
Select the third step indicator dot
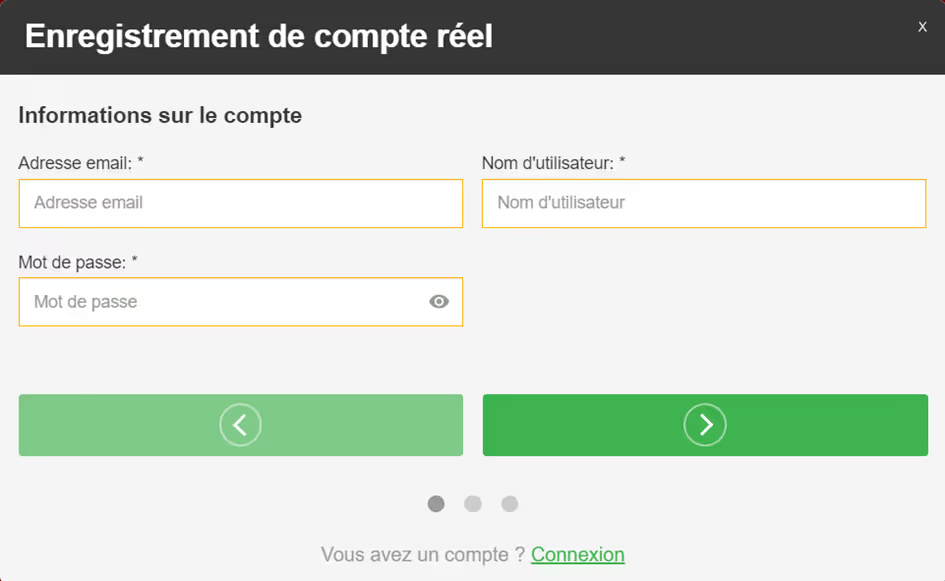click(510, 504)
